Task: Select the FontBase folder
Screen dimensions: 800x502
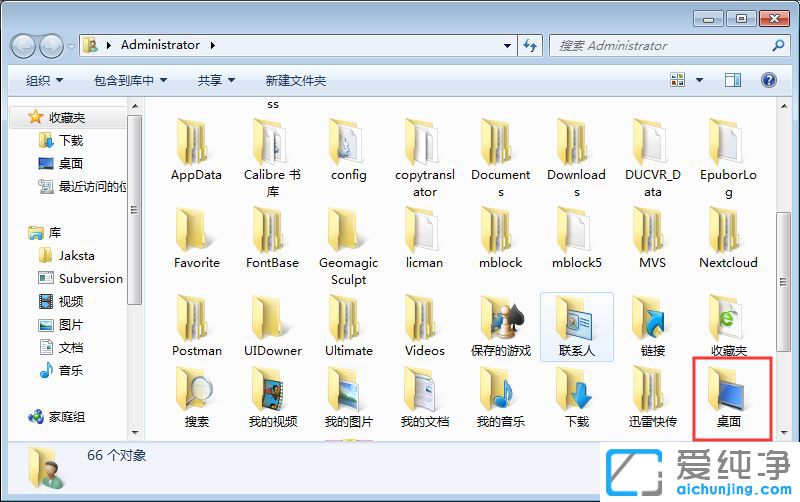Action: [x=272, y=238]
